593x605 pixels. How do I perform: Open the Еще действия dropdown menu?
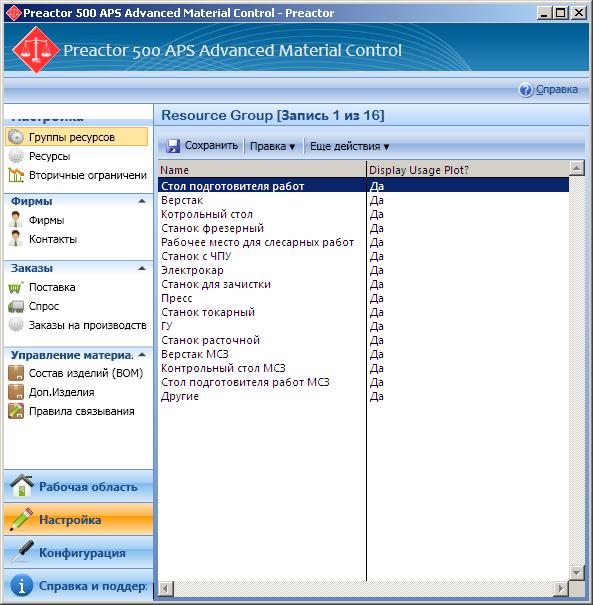(x=350, y=146)
